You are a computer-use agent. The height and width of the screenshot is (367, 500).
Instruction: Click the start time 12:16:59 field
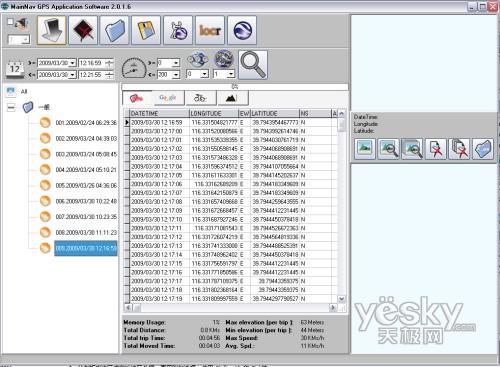click(x=92, y=63)
